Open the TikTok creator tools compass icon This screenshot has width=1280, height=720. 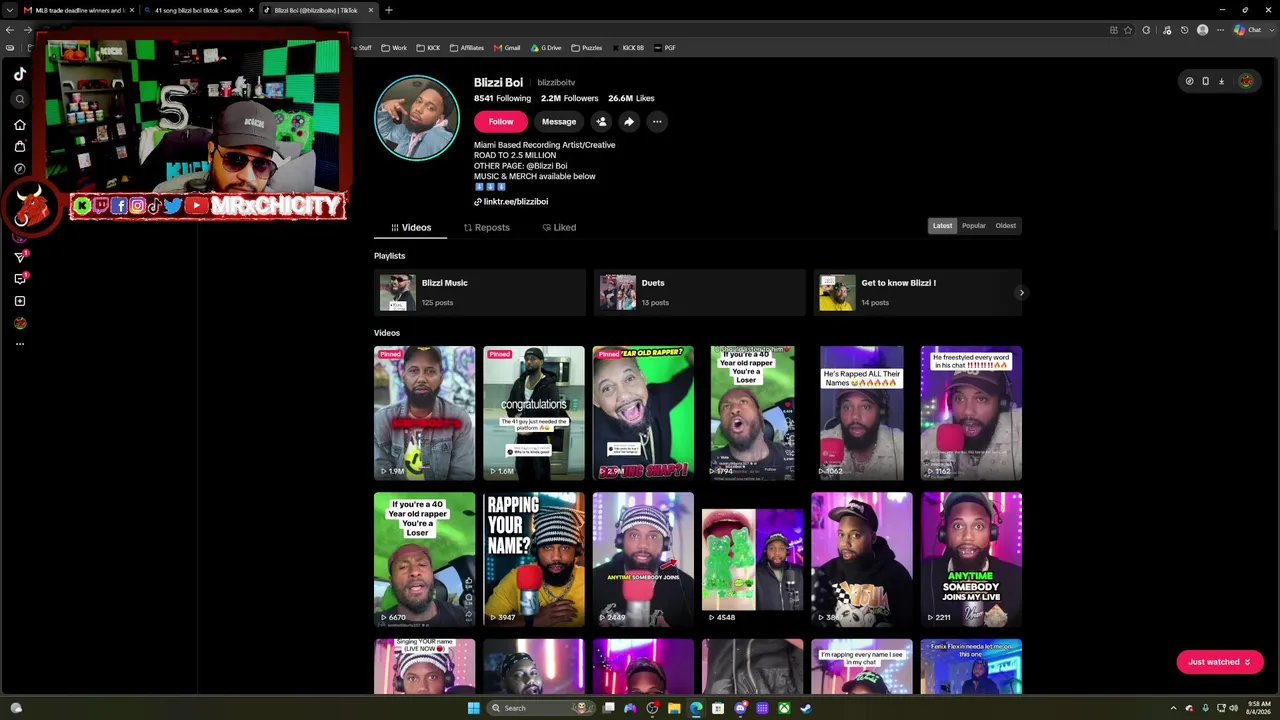tap(1189, 81)
